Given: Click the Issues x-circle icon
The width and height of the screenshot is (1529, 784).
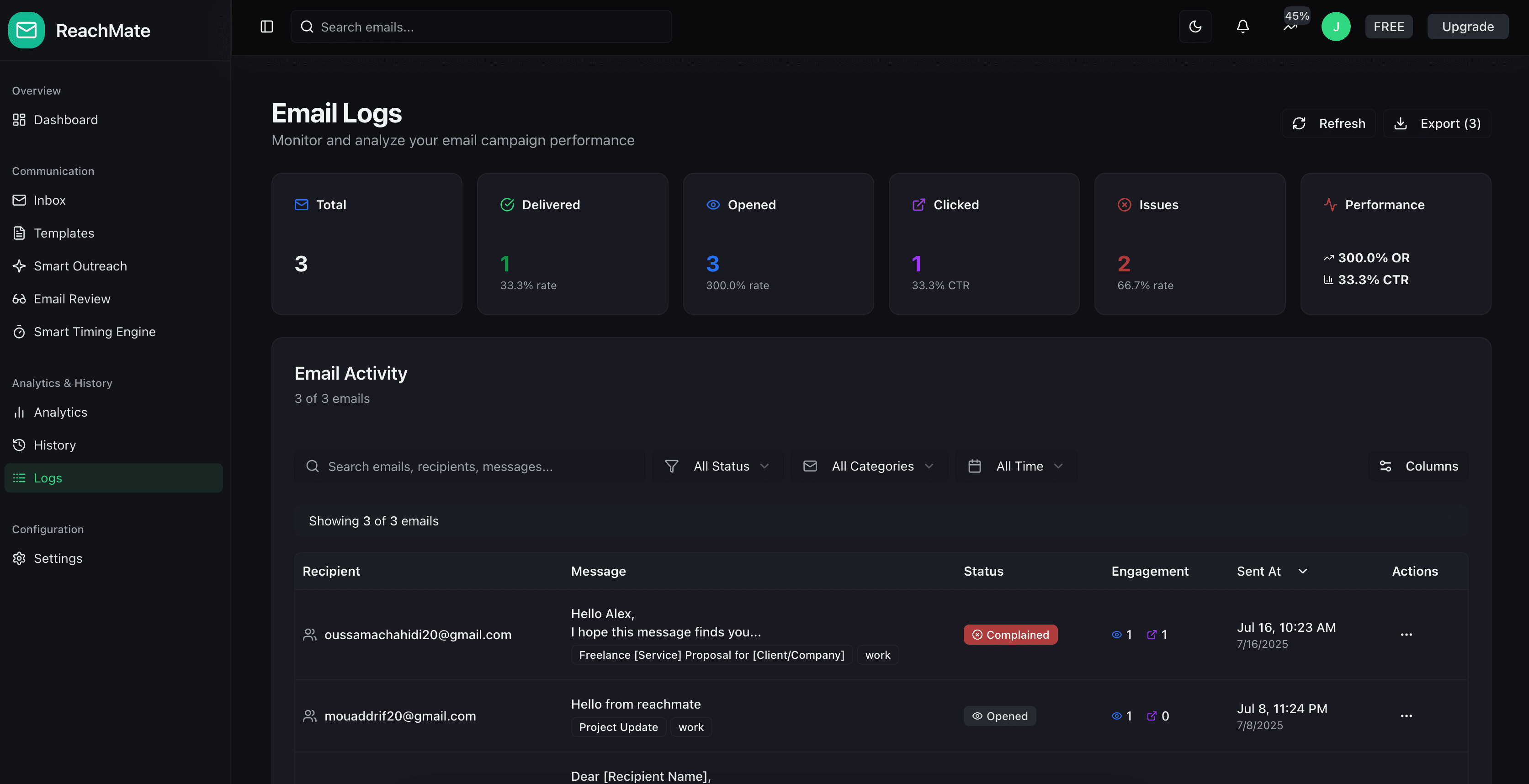Looking at the screenshot, I should (1124, 205).
